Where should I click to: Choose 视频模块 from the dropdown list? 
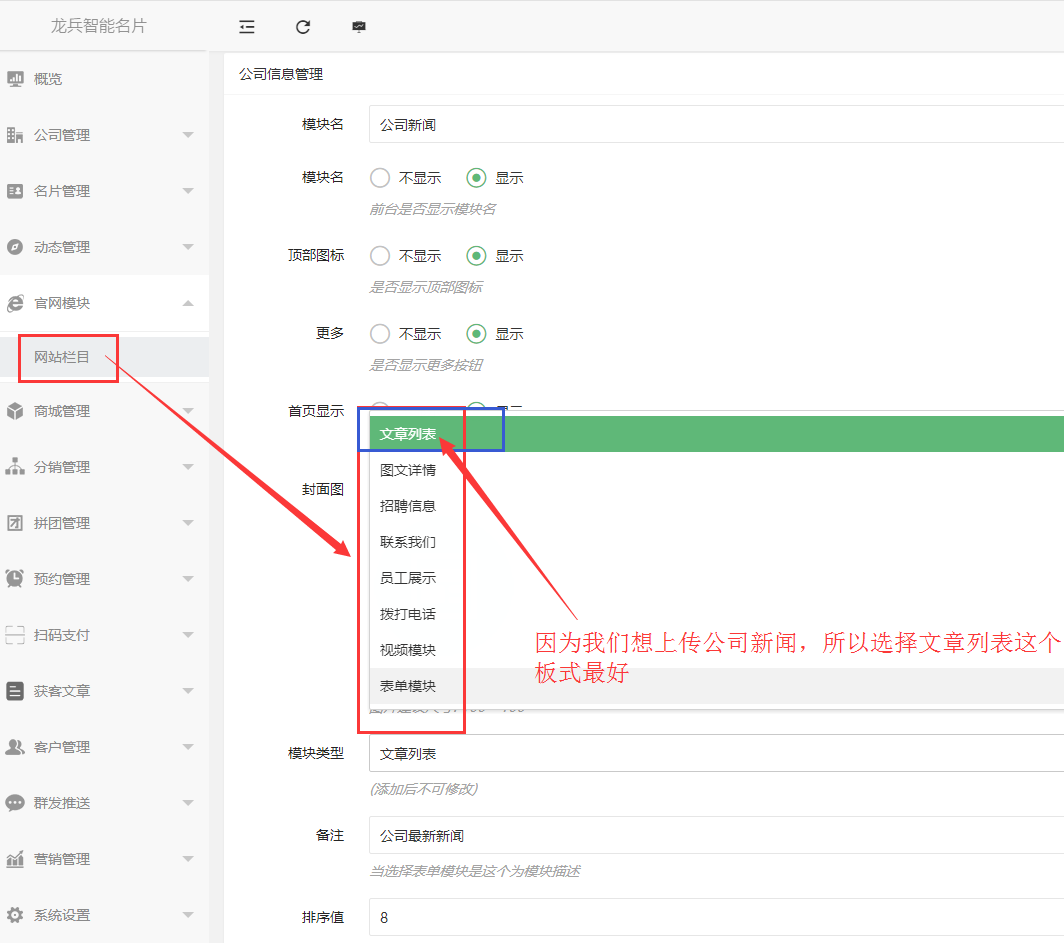click(408, 650)
